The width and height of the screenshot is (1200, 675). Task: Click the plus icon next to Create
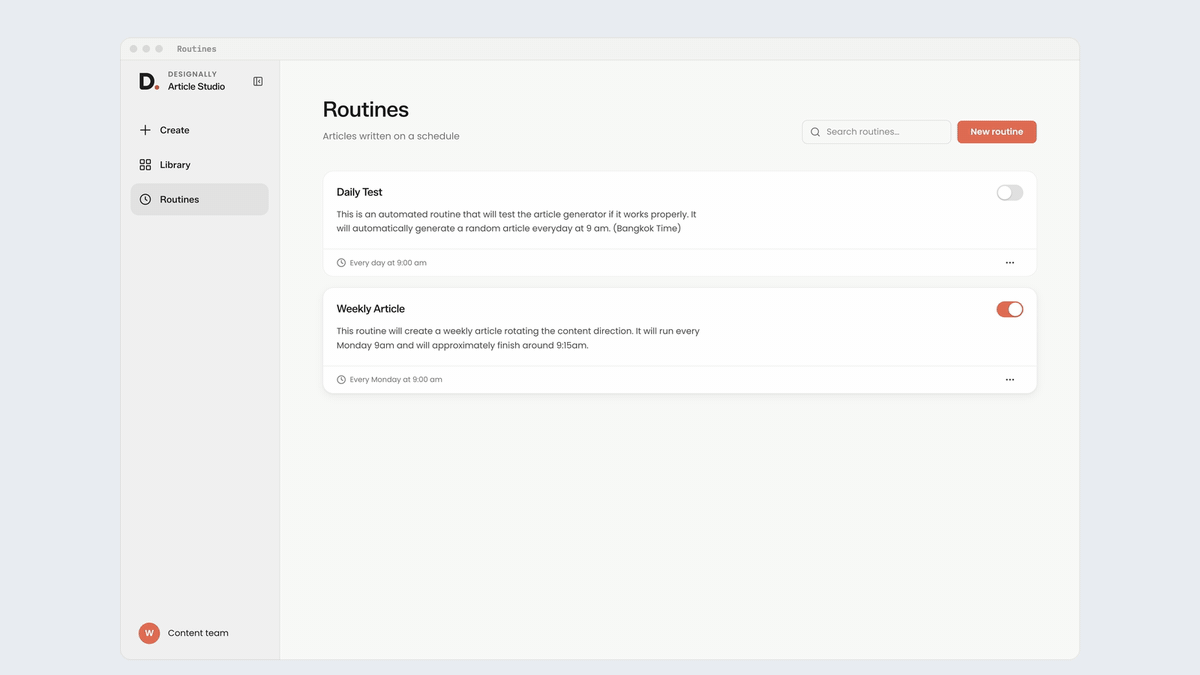[145, 130]
